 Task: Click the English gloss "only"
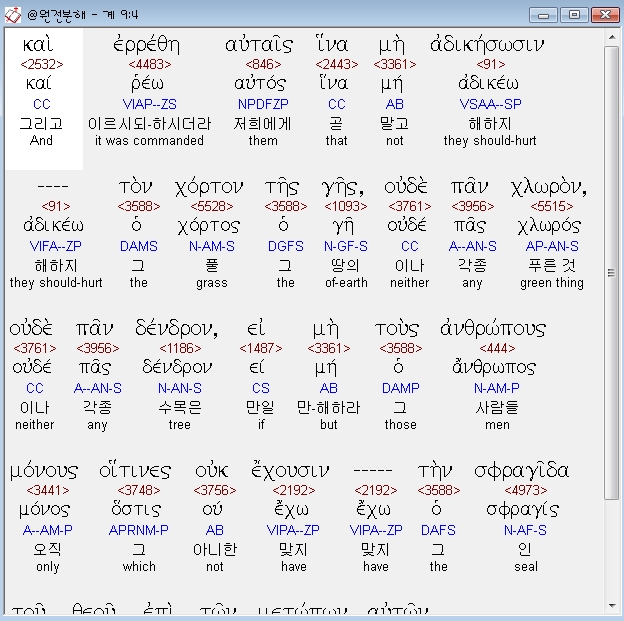[x=47, y=567]
